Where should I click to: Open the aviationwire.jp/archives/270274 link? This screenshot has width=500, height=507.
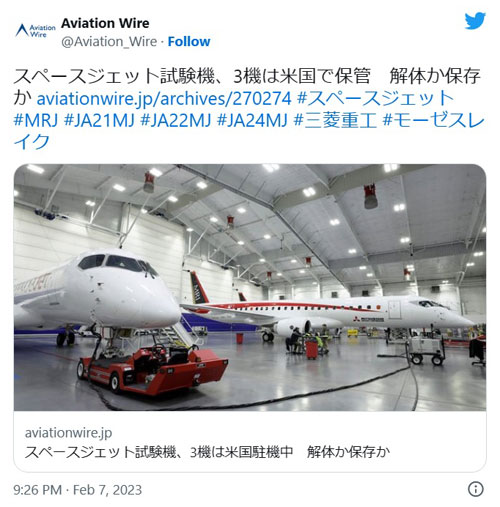pyautogui.click(x=164, y=99)
